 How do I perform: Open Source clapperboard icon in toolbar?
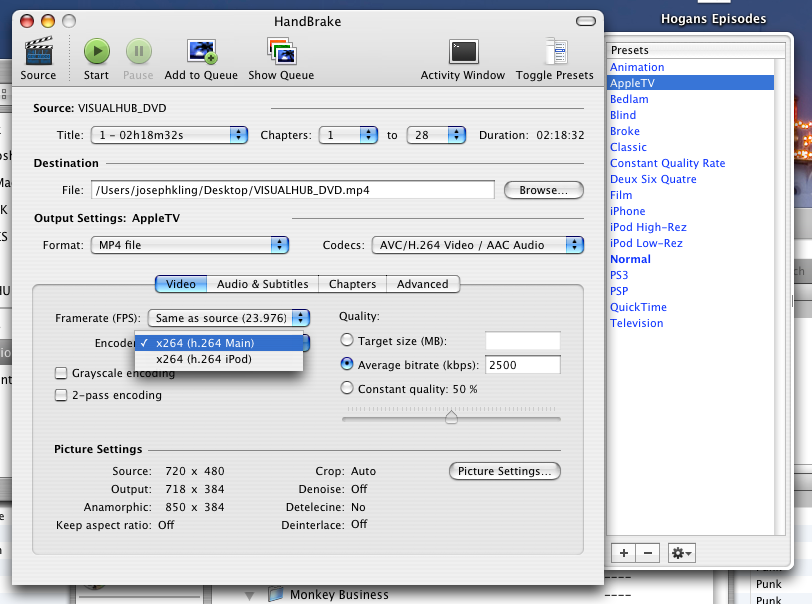click(x=38, y=51)
